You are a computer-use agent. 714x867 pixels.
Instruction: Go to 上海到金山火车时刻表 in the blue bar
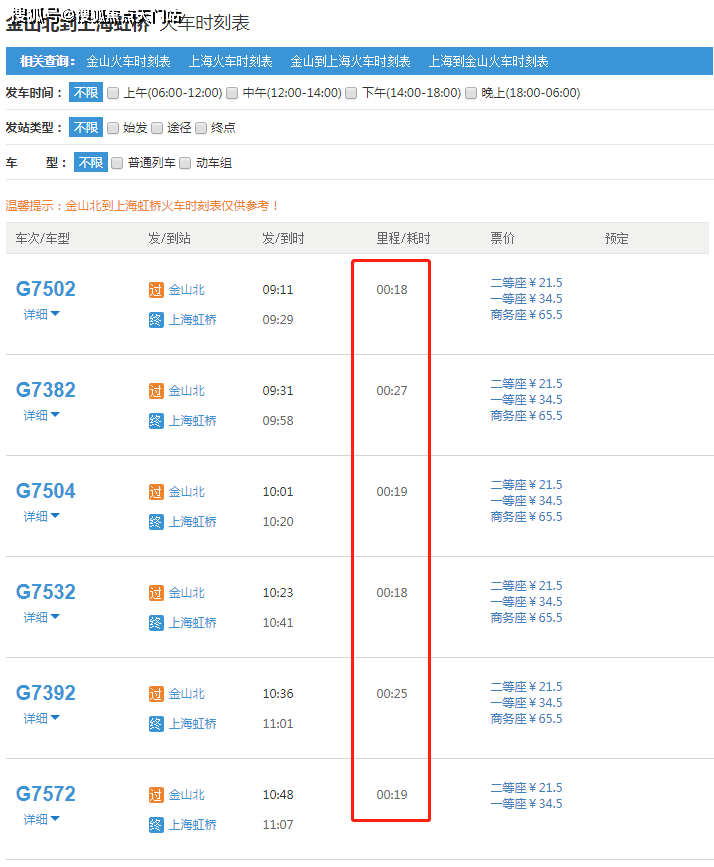coord(488,62)
